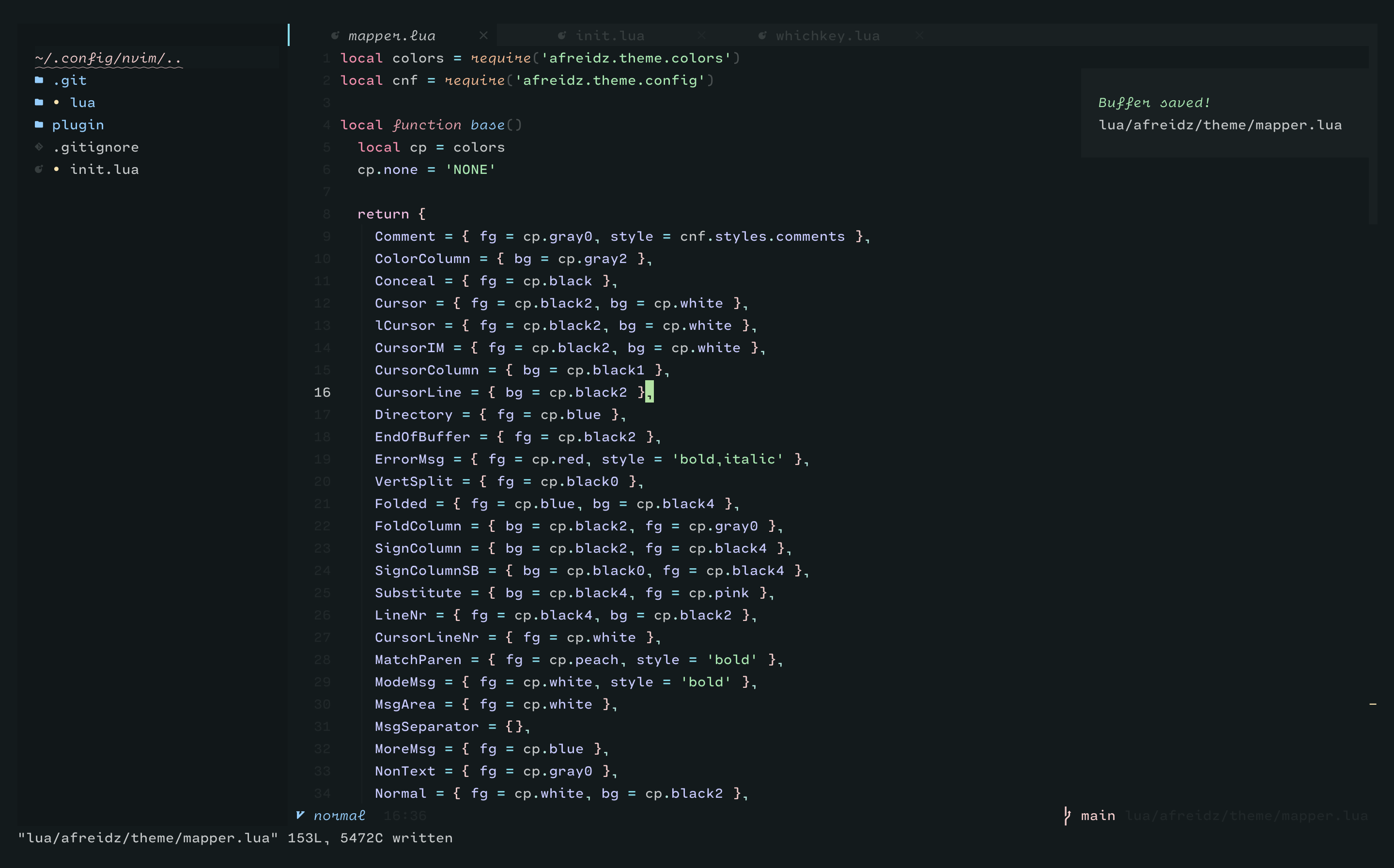The width and height of the screenshot is (1394, 868).
Task: Click the main branch name in statusline
Action: pyautogui.click(x=1098, y=816)
